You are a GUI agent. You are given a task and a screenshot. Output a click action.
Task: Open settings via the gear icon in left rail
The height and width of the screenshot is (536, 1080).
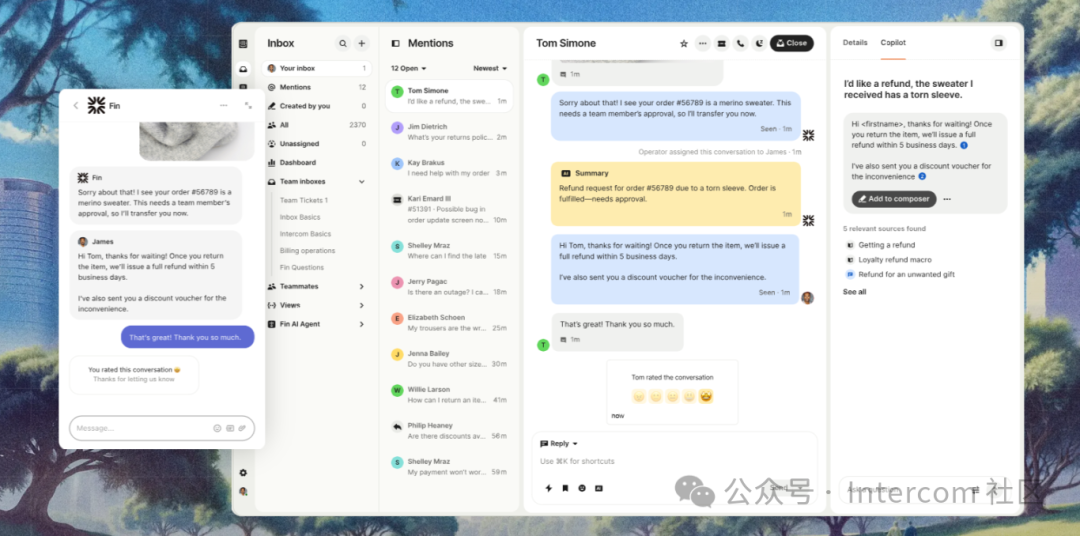pyautogui.click(x=243, y=473)
